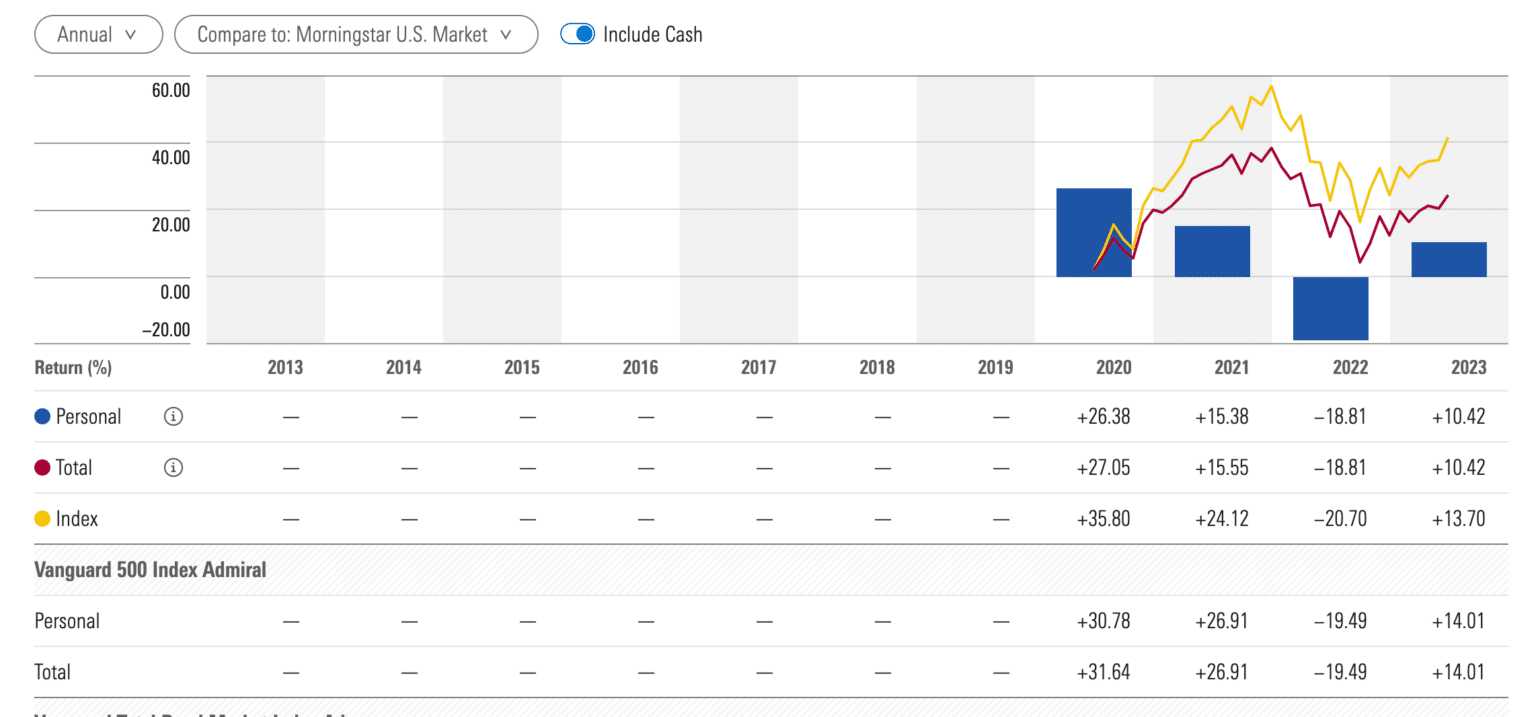Click the yellow Index legend dot

coord(42,519)
